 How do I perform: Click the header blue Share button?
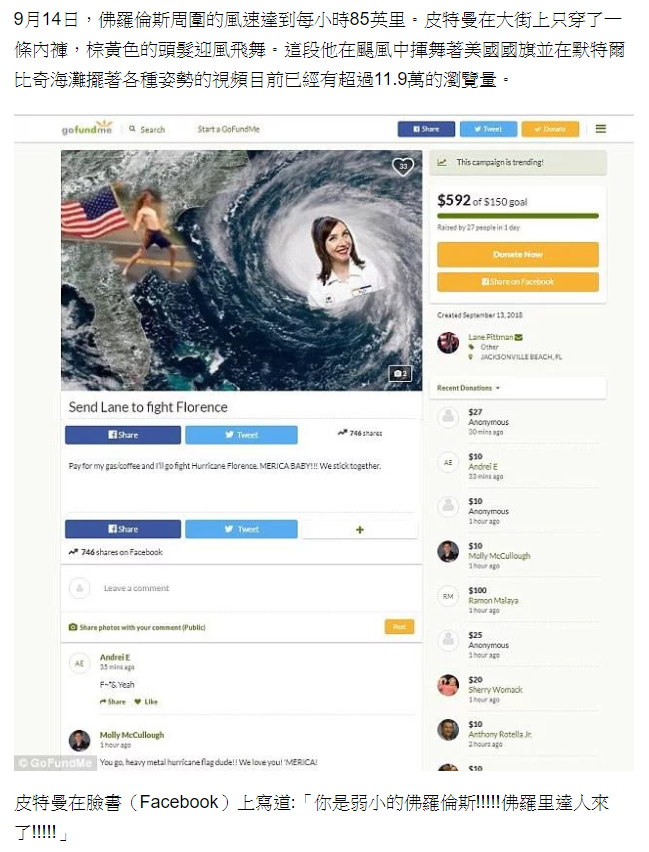click(426, 129)
